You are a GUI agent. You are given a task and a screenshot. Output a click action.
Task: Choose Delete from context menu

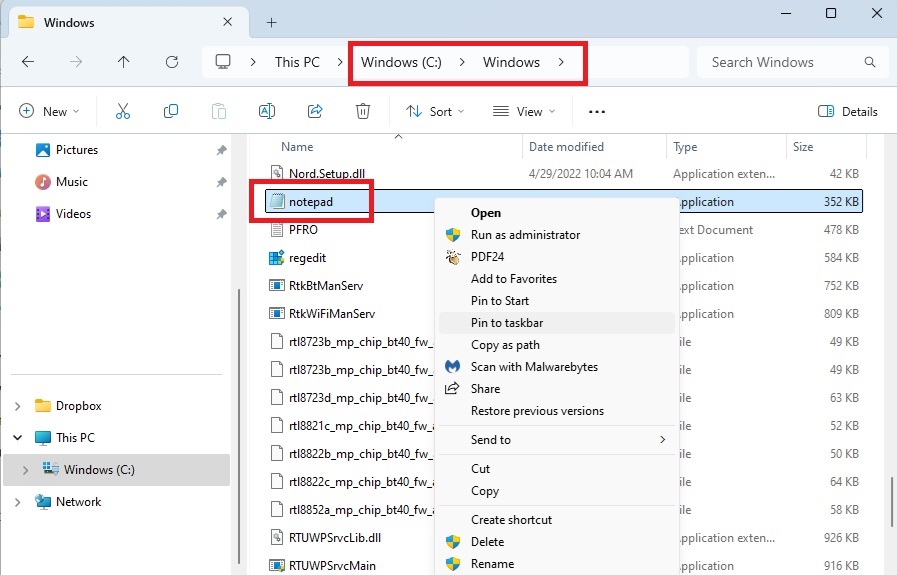point(557,542)
